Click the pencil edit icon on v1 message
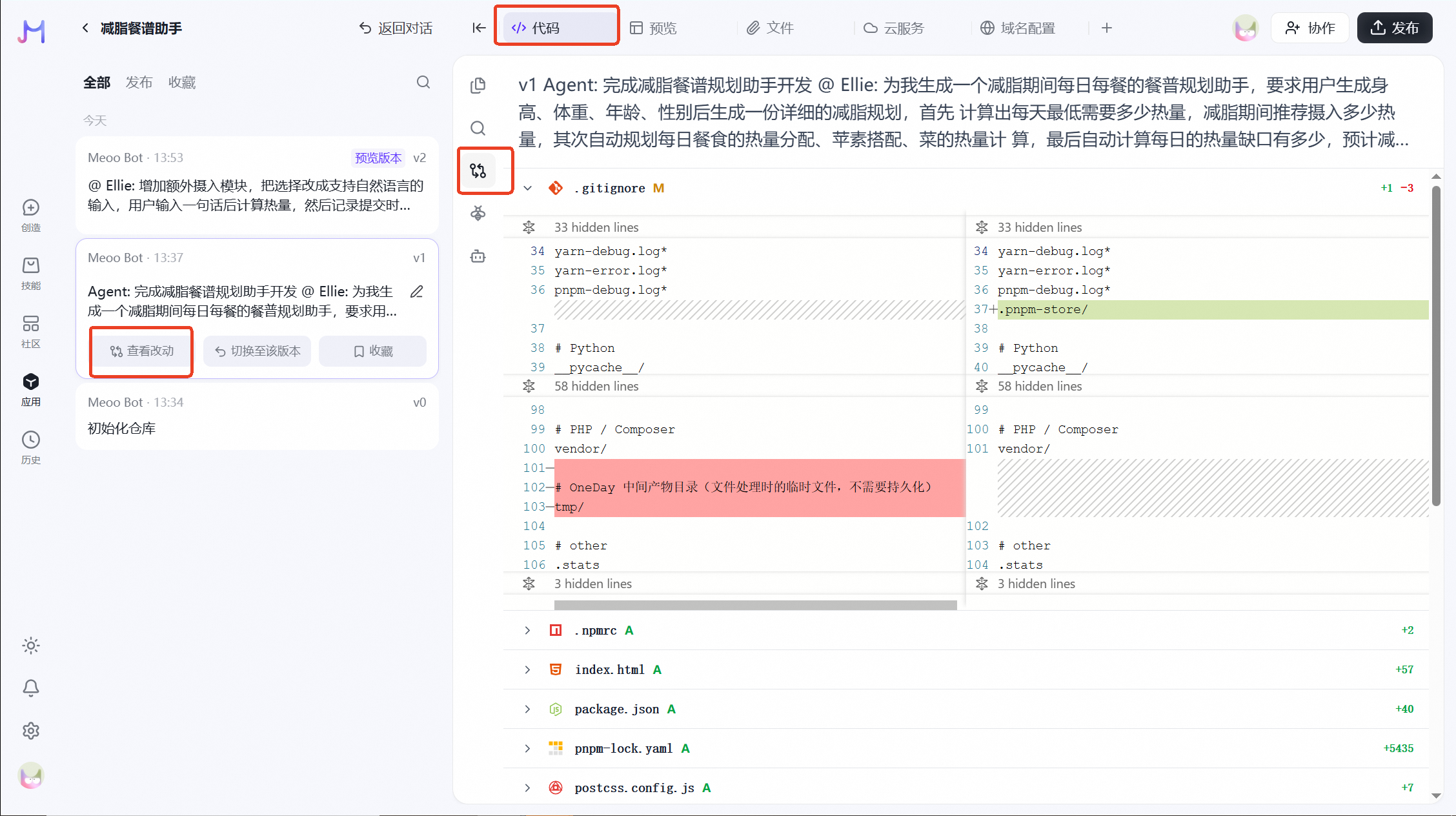 pos(417,292)
